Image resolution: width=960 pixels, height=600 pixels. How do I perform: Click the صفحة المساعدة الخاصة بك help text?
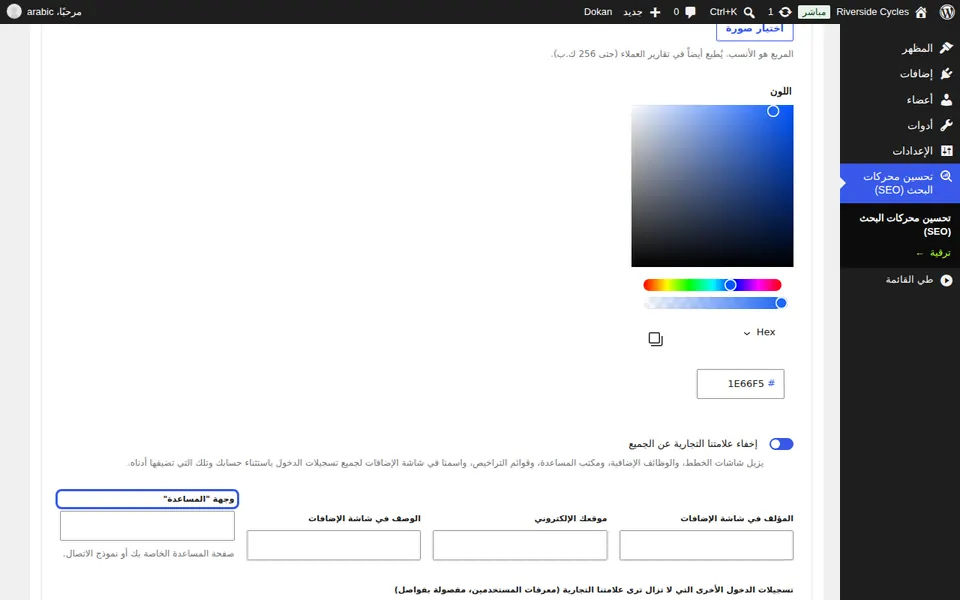click(148, 553)
